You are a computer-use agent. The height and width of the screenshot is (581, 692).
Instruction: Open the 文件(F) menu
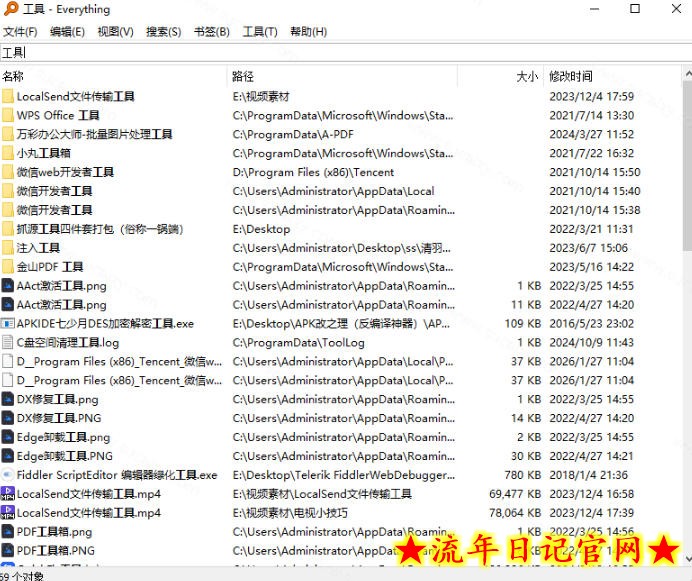(x=20, y=32)
